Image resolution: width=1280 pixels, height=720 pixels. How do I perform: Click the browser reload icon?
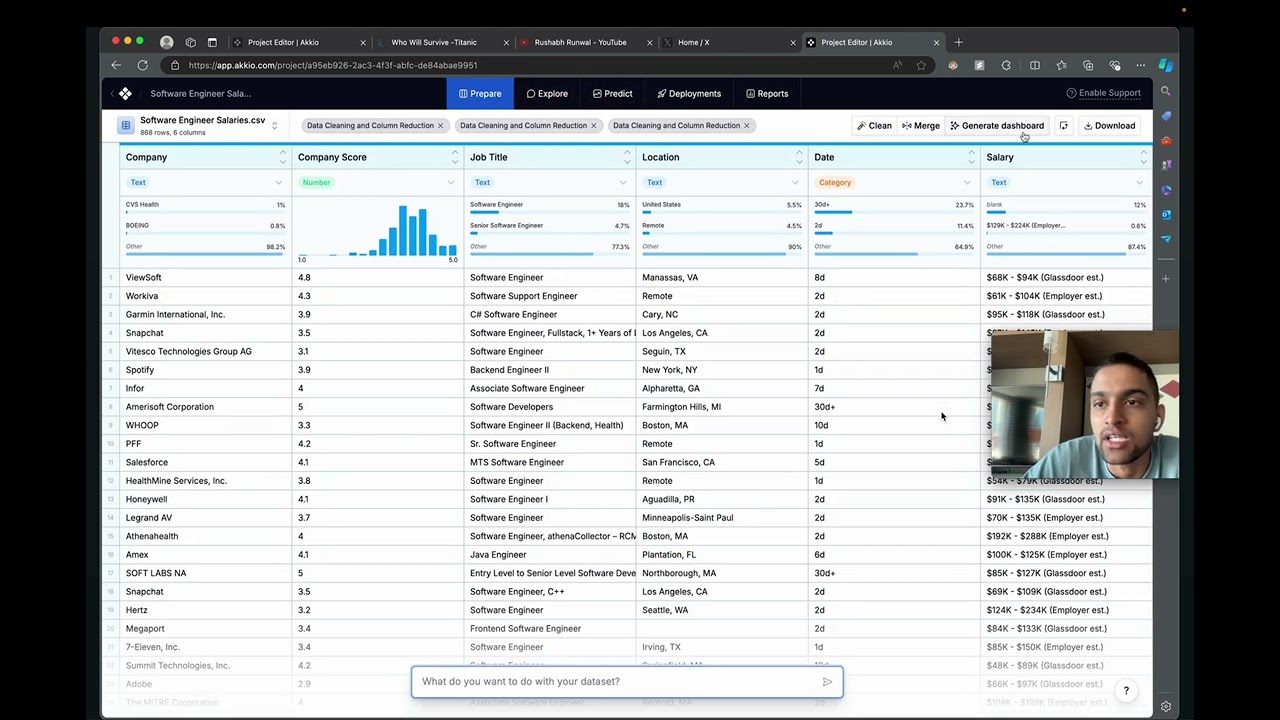(x=143, y=65)
